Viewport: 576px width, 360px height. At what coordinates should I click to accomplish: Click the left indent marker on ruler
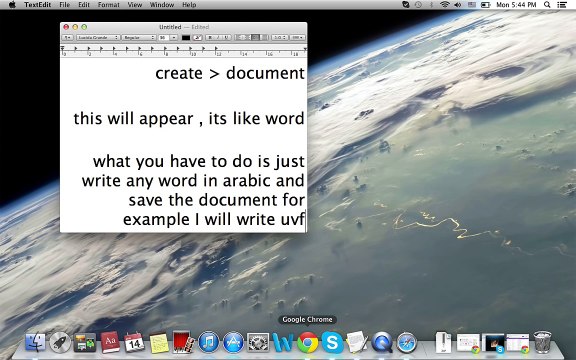62,48
